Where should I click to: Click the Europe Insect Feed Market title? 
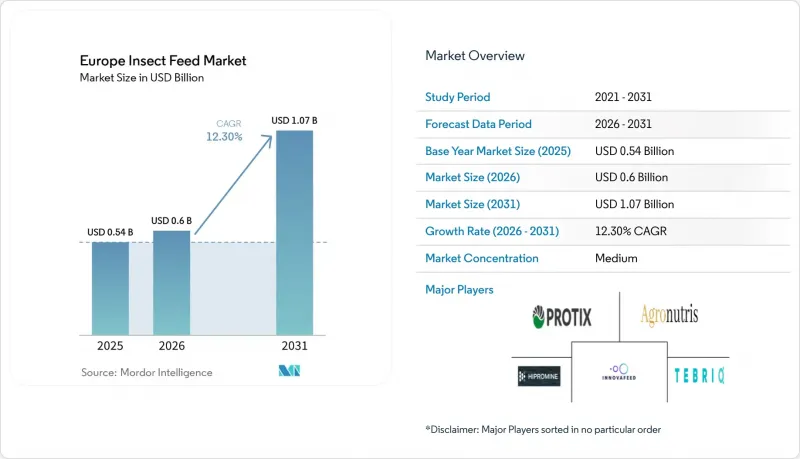pos(163,61)
